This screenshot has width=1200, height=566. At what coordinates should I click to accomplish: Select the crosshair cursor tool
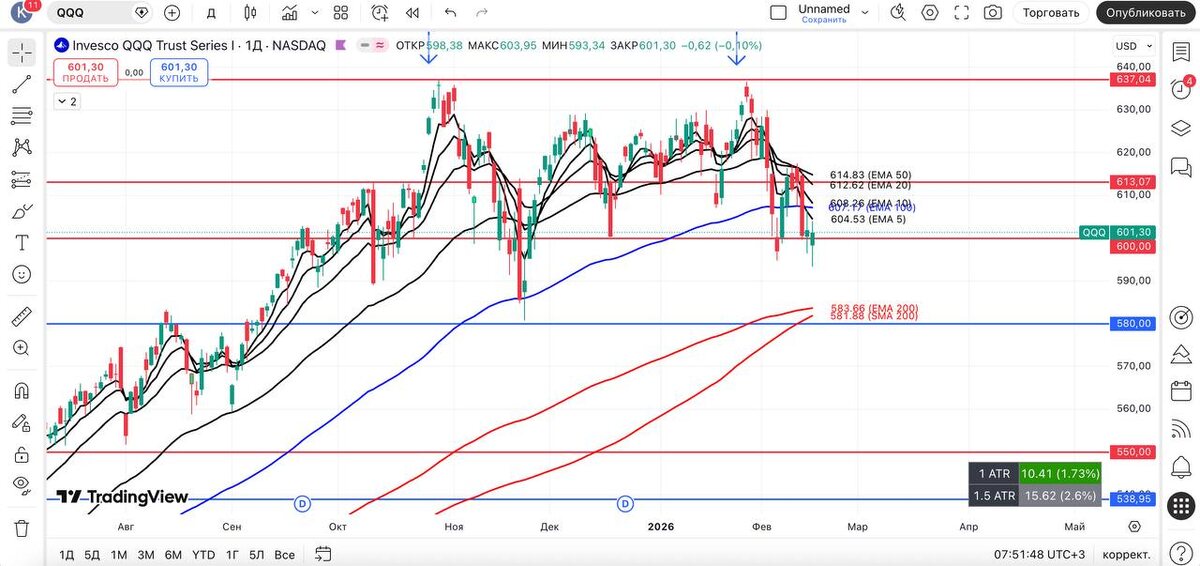[x=21, y=52]
